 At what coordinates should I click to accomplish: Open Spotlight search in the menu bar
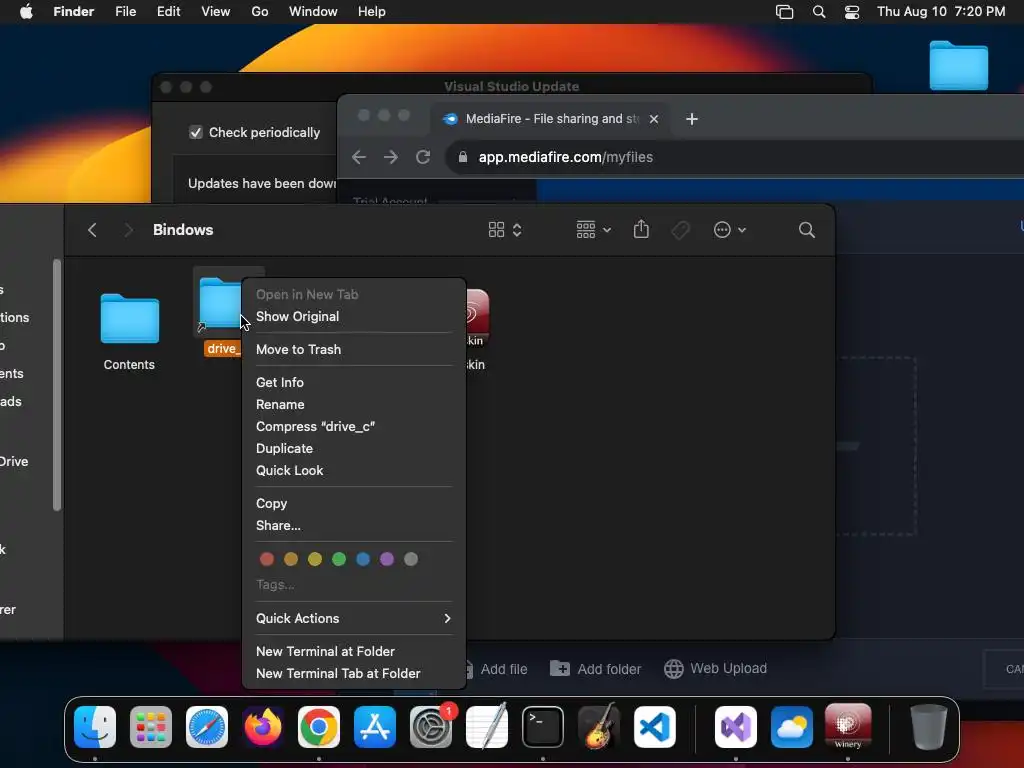[x=818, y=12]
